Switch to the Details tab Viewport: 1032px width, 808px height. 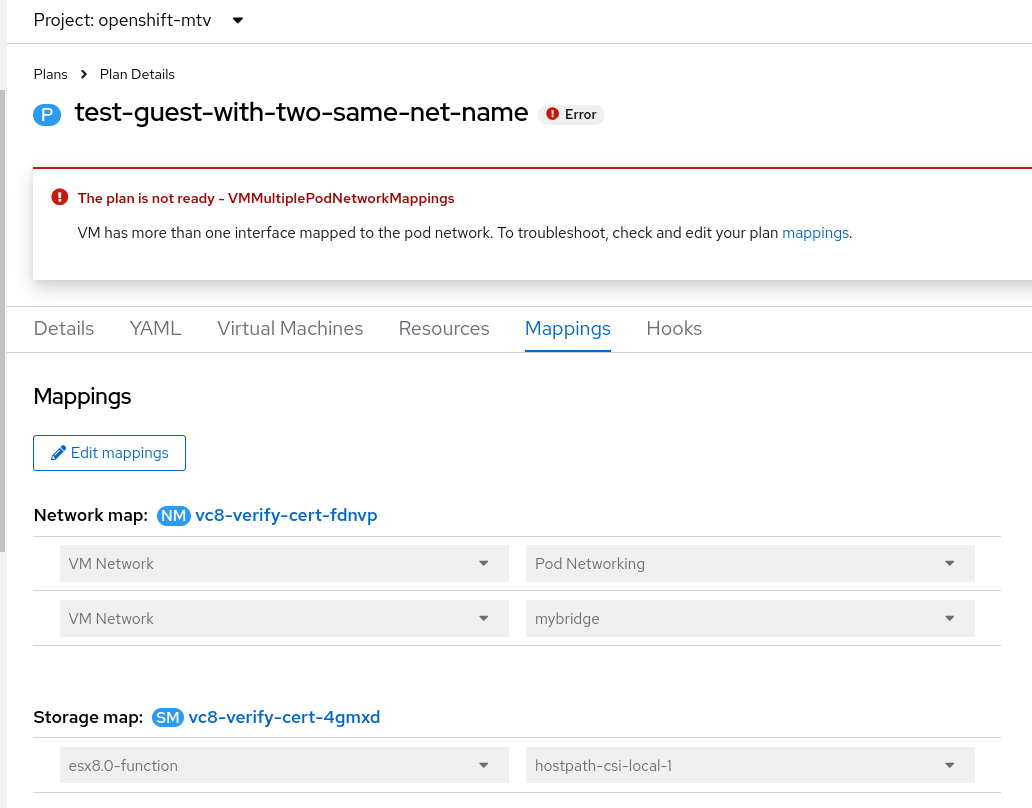pyautogui.click(x=64, y=328)
